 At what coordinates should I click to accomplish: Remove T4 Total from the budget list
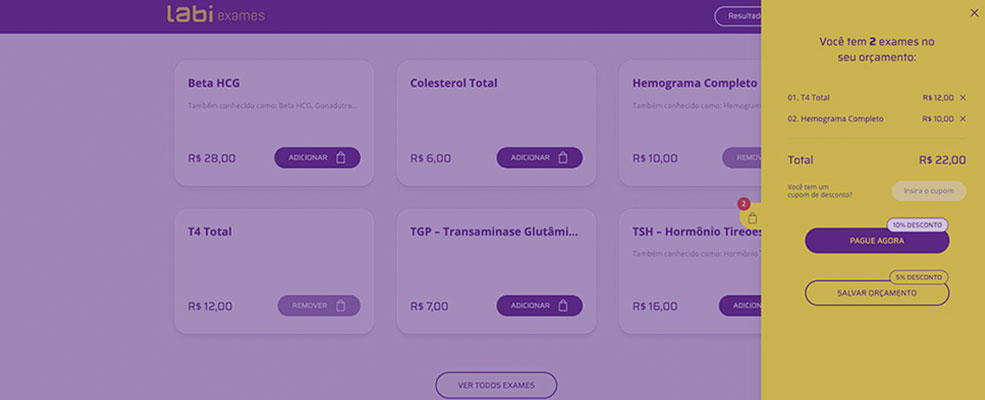(x=963, y=97)
